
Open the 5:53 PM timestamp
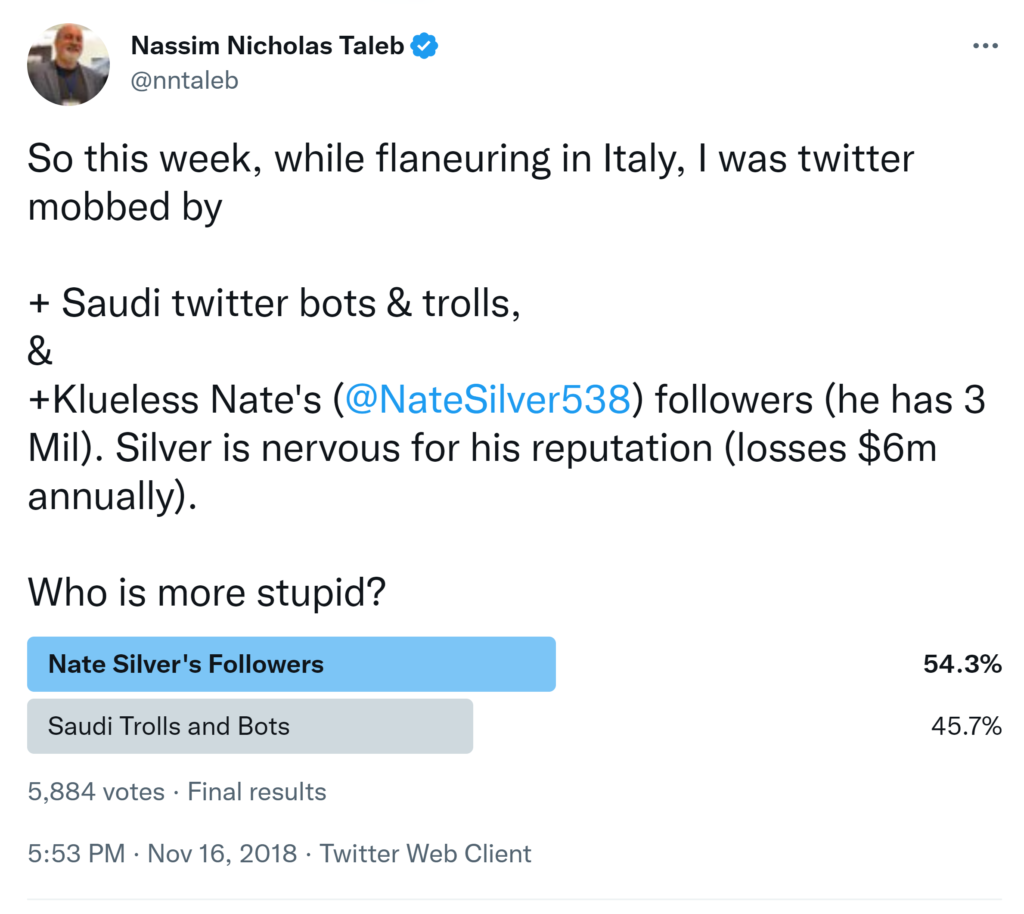(x=76, y=854)
